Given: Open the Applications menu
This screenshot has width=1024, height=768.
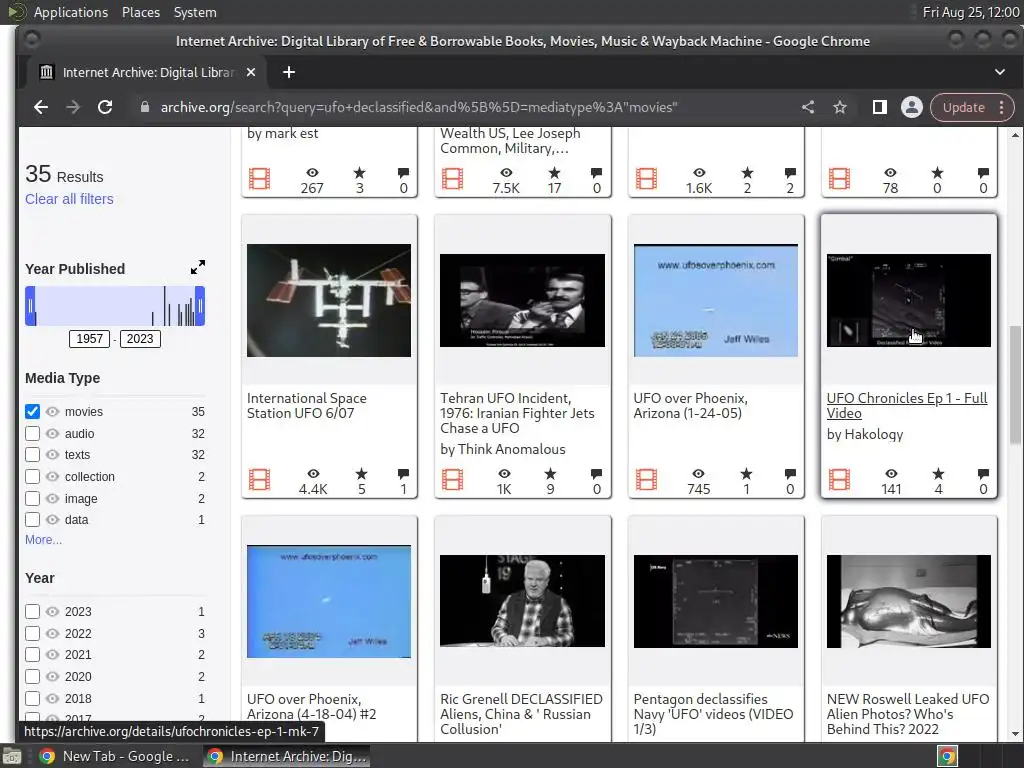Looking at the screenshot, I should point(71,12).
